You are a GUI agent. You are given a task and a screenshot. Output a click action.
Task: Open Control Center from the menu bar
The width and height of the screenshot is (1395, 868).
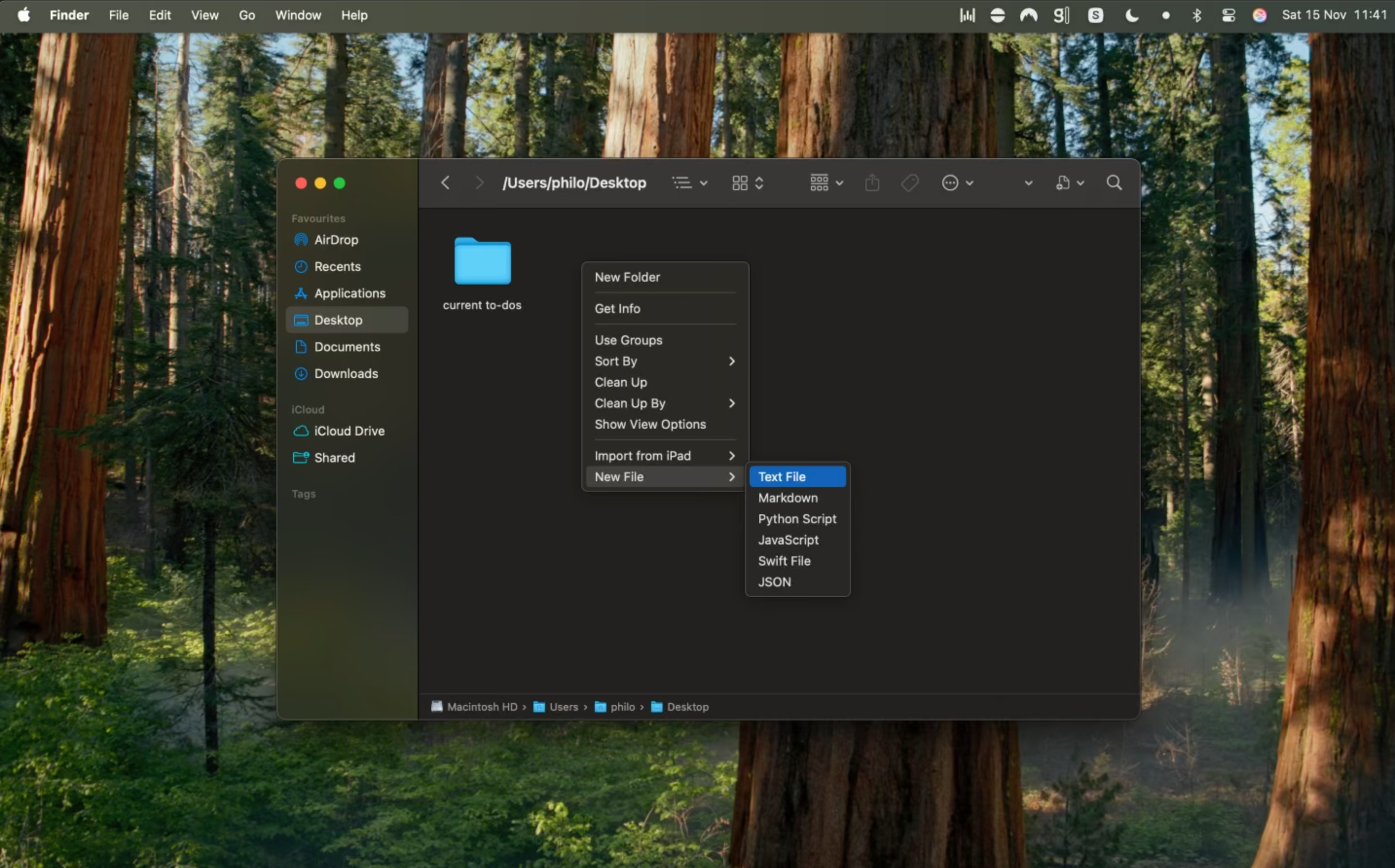pos(1229,15)
